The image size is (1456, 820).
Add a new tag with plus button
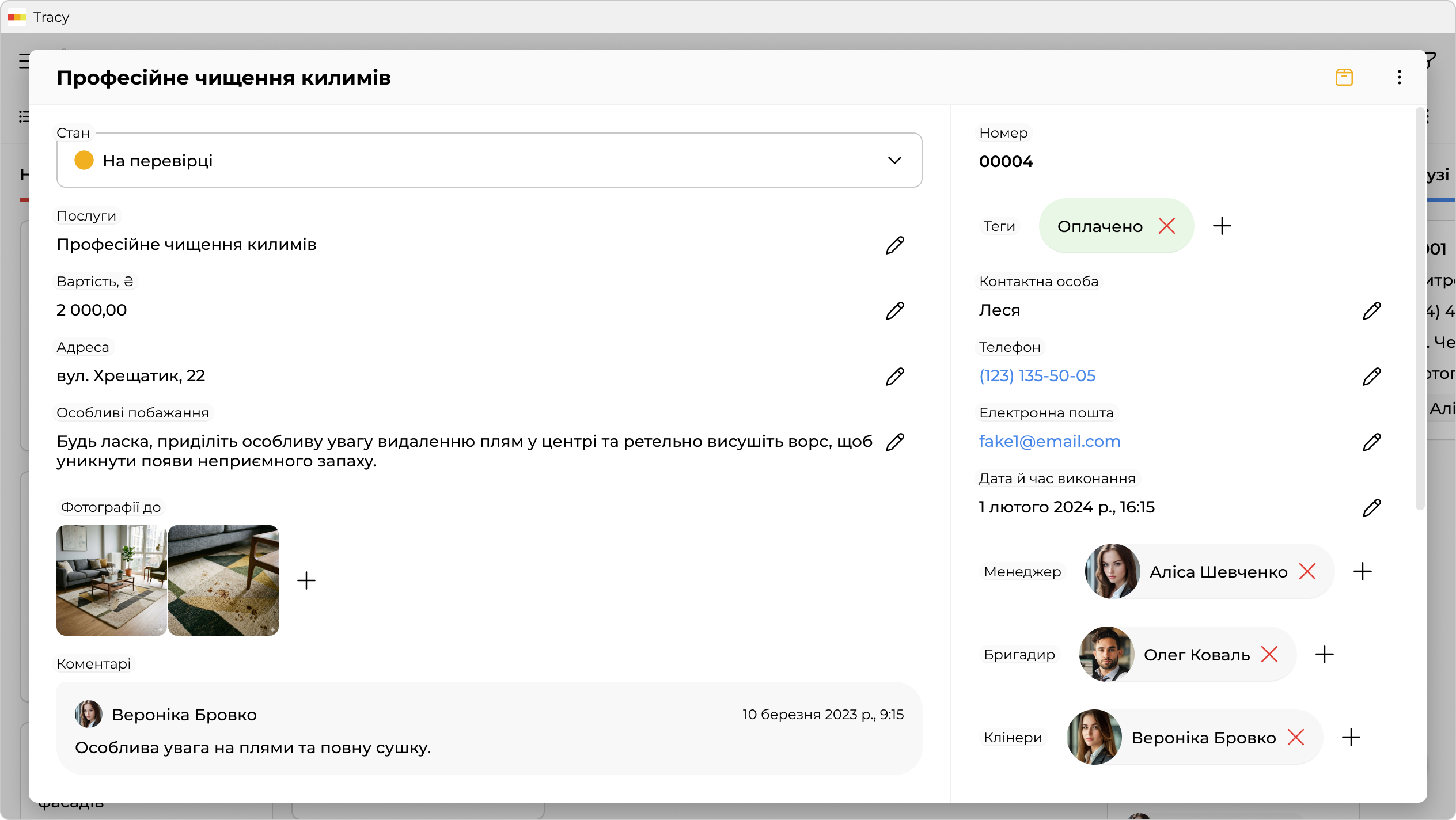coord(1222,226)
